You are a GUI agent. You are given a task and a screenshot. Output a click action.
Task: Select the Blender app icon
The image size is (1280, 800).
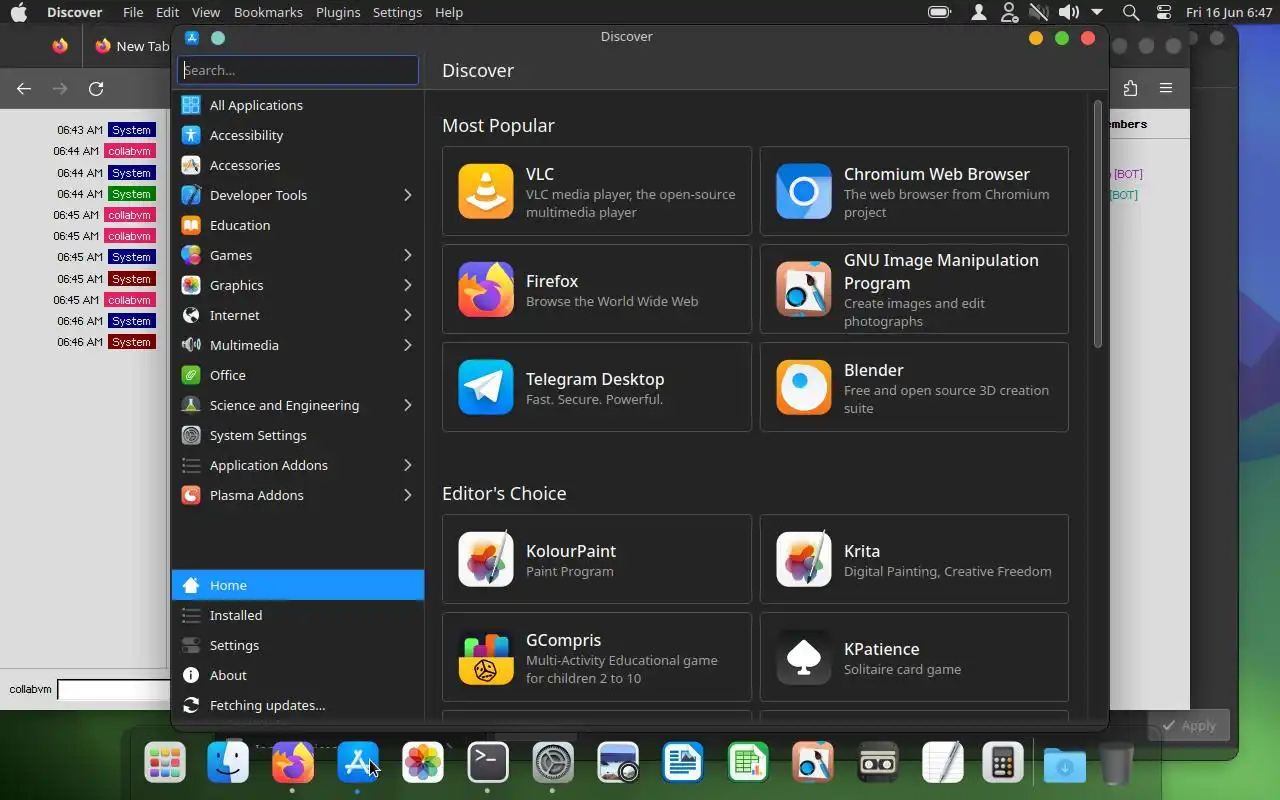point(804,387)
